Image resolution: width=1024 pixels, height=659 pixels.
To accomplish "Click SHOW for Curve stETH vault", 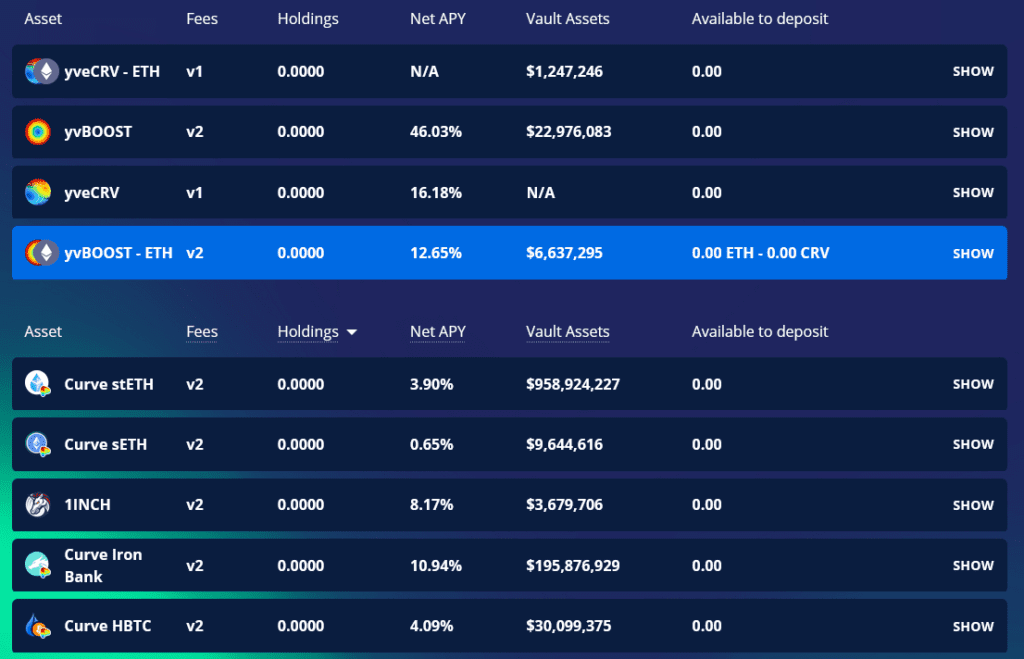I will coord(973,384).
